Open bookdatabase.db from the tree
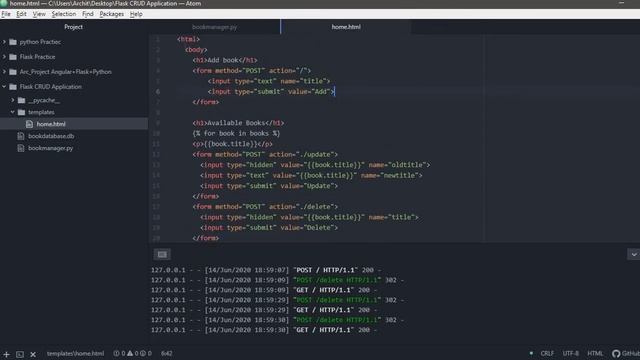 click(x=51, y=136)
